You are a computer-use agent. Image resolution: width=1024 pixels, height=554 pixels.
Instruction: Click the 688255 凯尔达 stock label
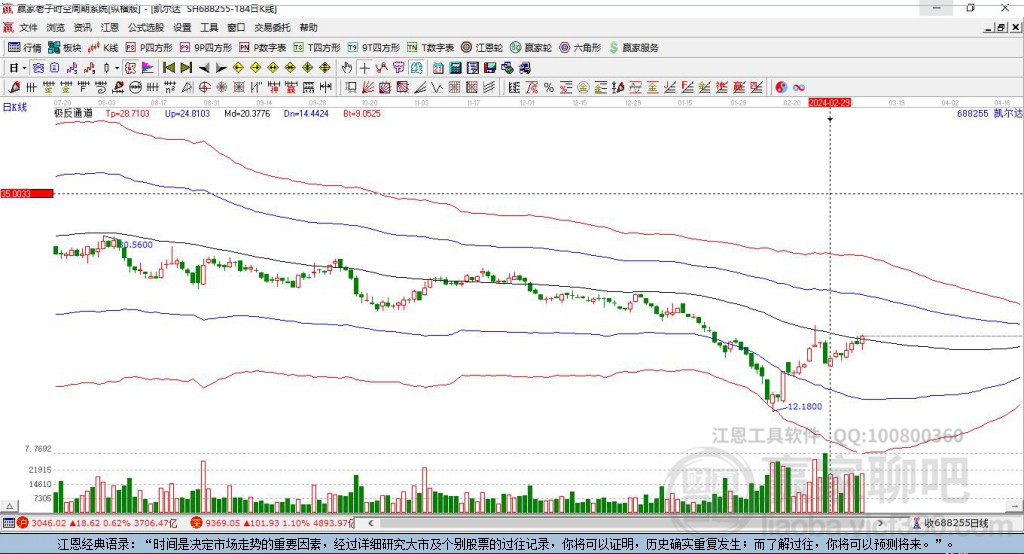pos(989,113)
